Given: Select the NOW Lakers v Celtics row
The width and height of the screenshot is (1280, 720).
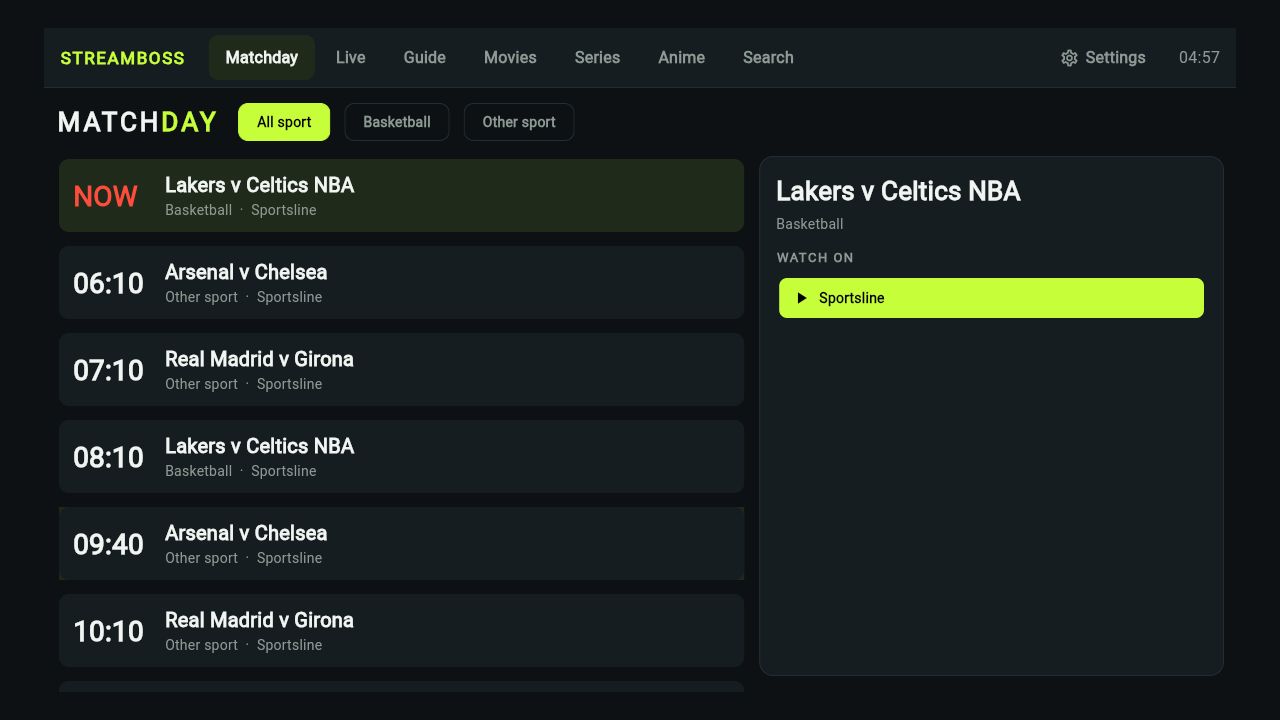Looking at the screenshot, I should [x=401, y=196].
